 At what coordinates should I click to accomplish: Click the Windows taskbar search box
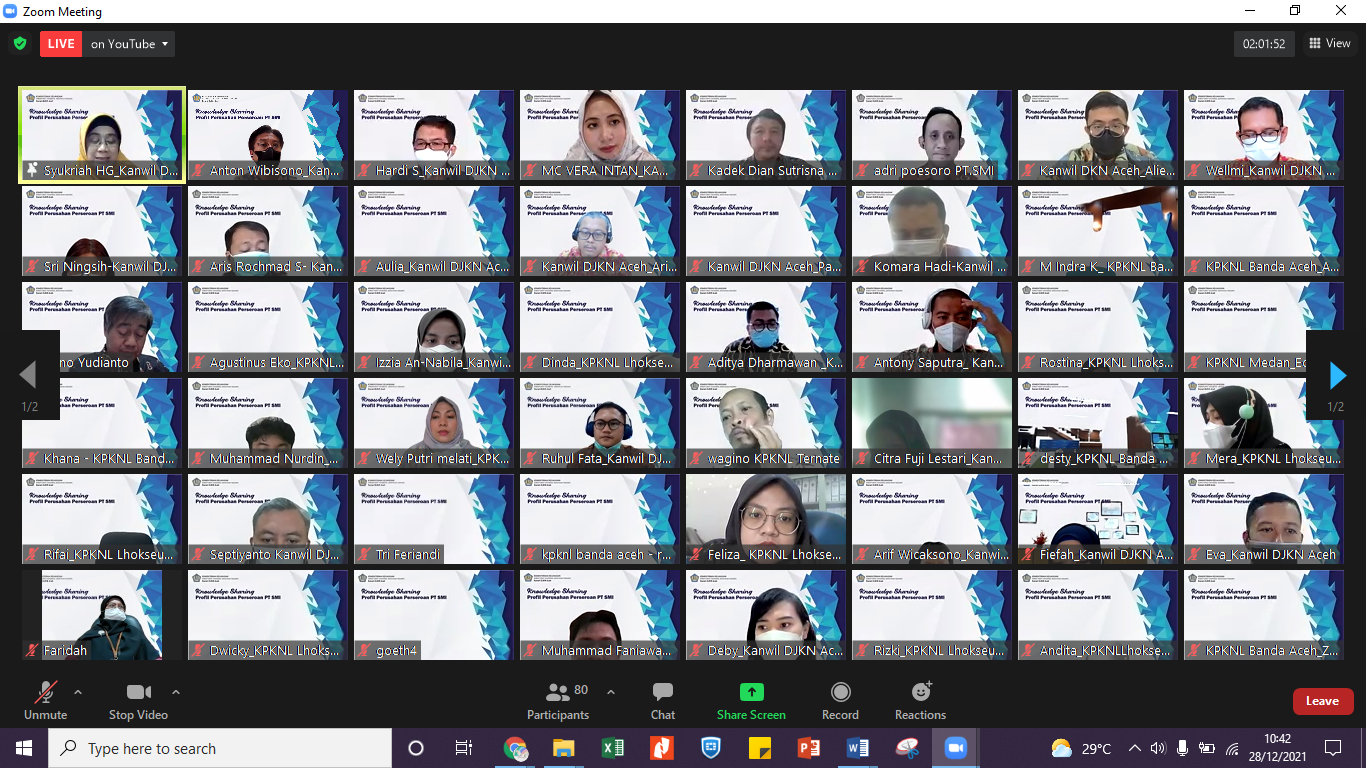coord(220,748)
